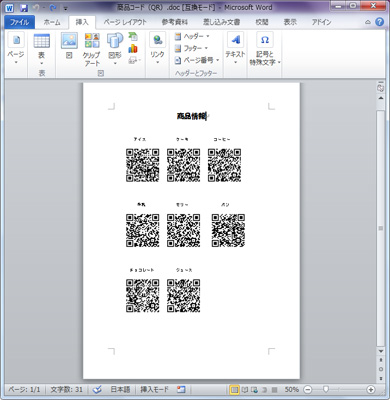
Task: Click the ページ: 1/1 status bar indicator
Action: [x=24, y=389]
